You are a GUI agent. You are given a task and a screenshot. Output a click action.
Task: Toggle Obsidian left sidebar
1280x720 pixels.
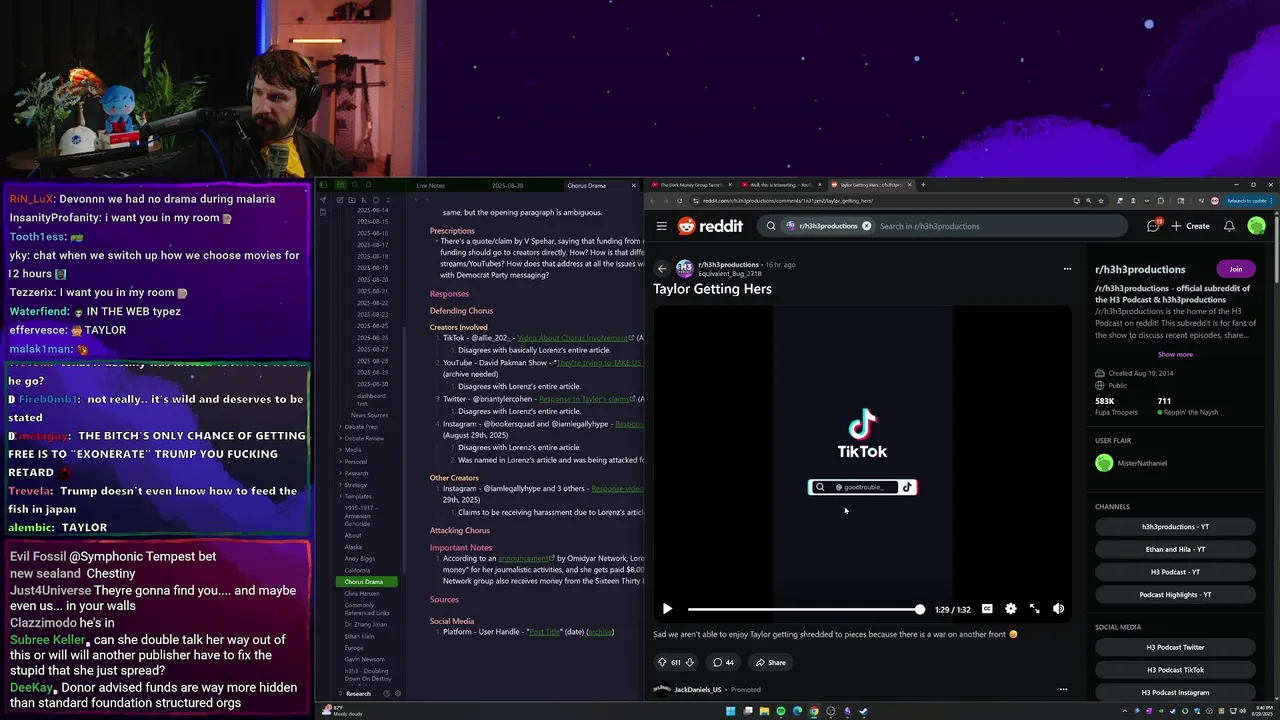[324, 185]
